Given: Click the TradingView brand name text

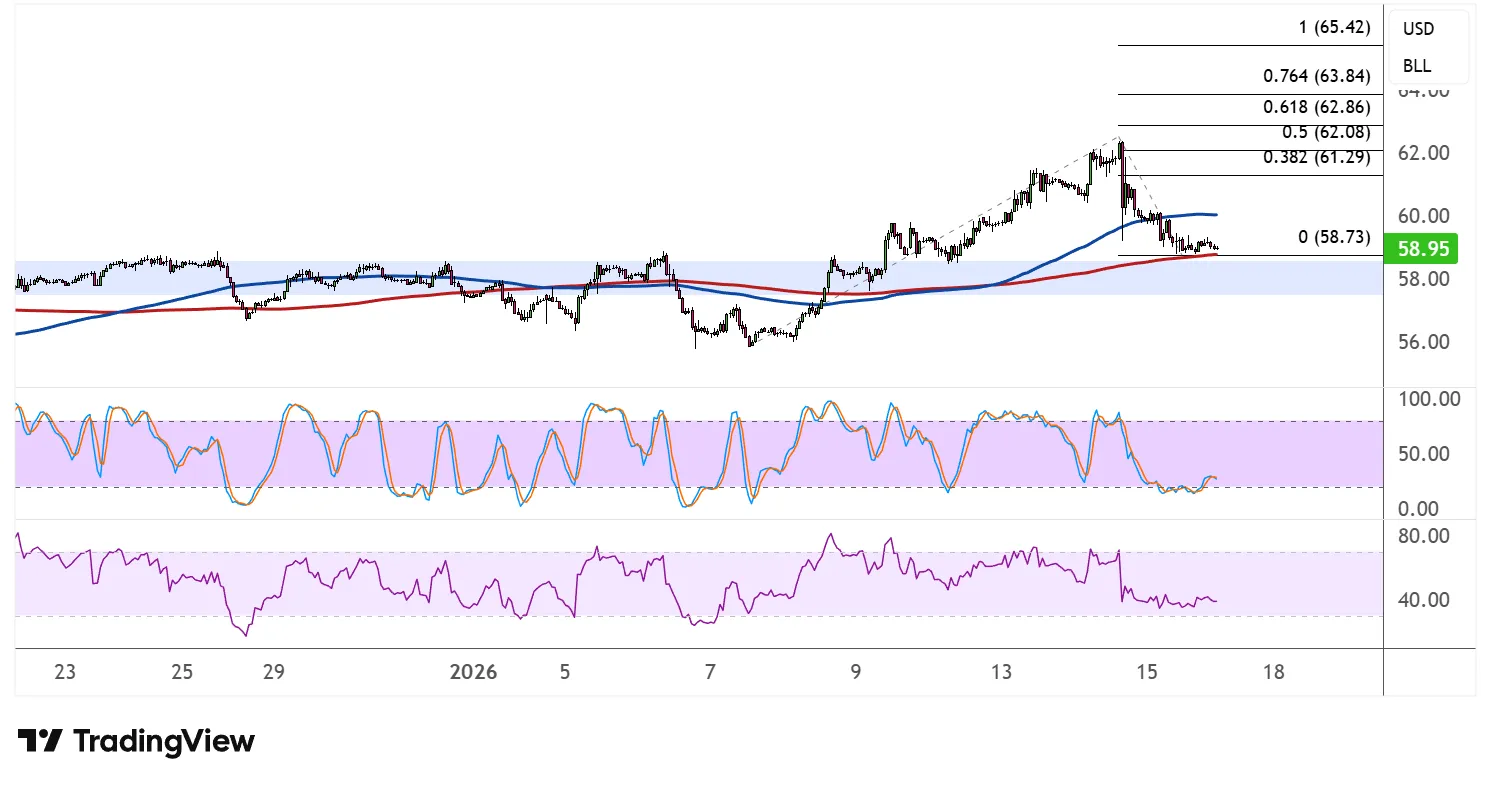Looking at the screenshot, I should [164, 741].
